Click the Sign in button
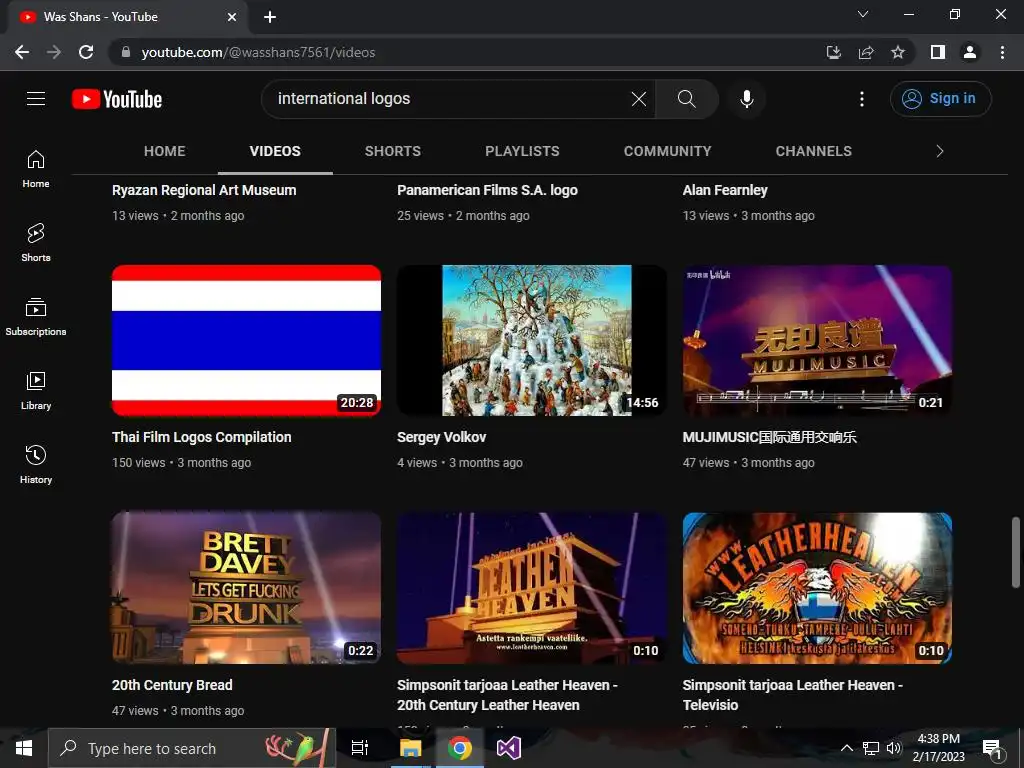Screen dimensions: 1024x768 point(940,99)
